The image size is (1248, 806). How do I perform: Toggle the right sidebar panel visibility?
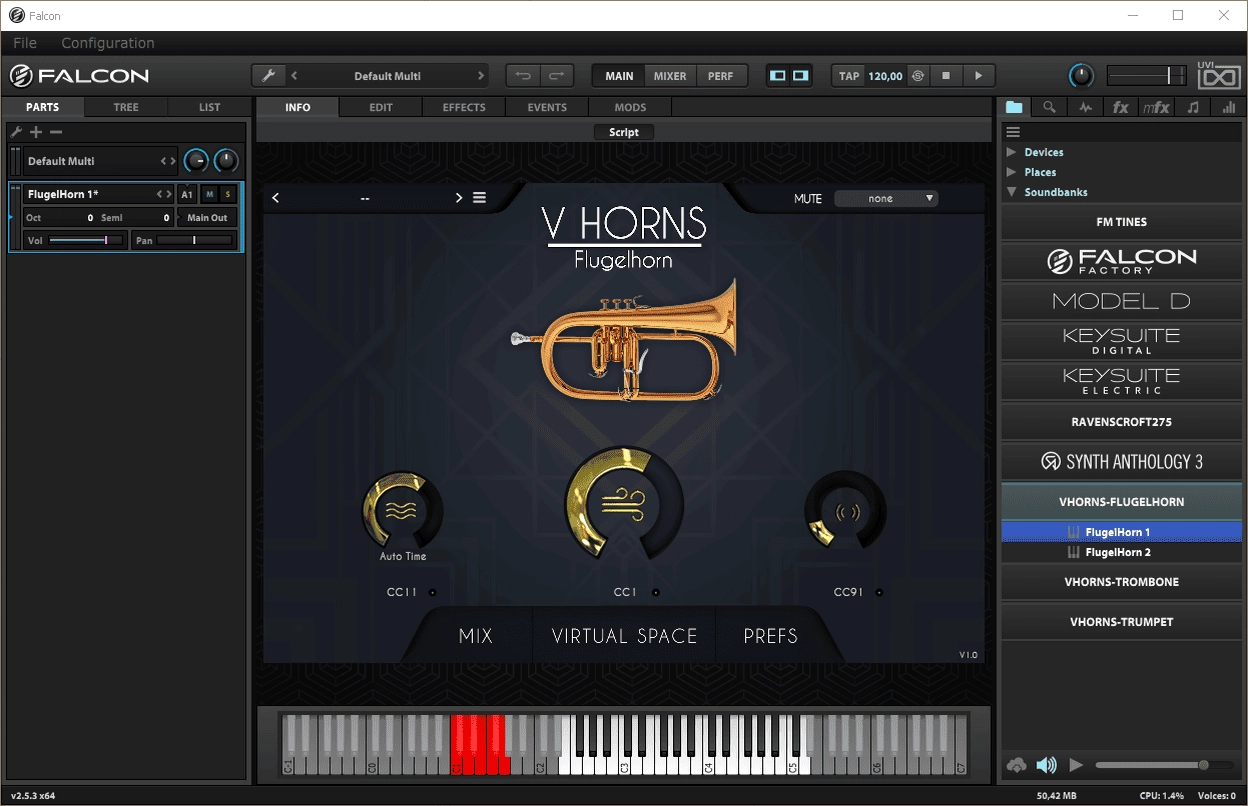pyautogui.click(x=800, y=76)
